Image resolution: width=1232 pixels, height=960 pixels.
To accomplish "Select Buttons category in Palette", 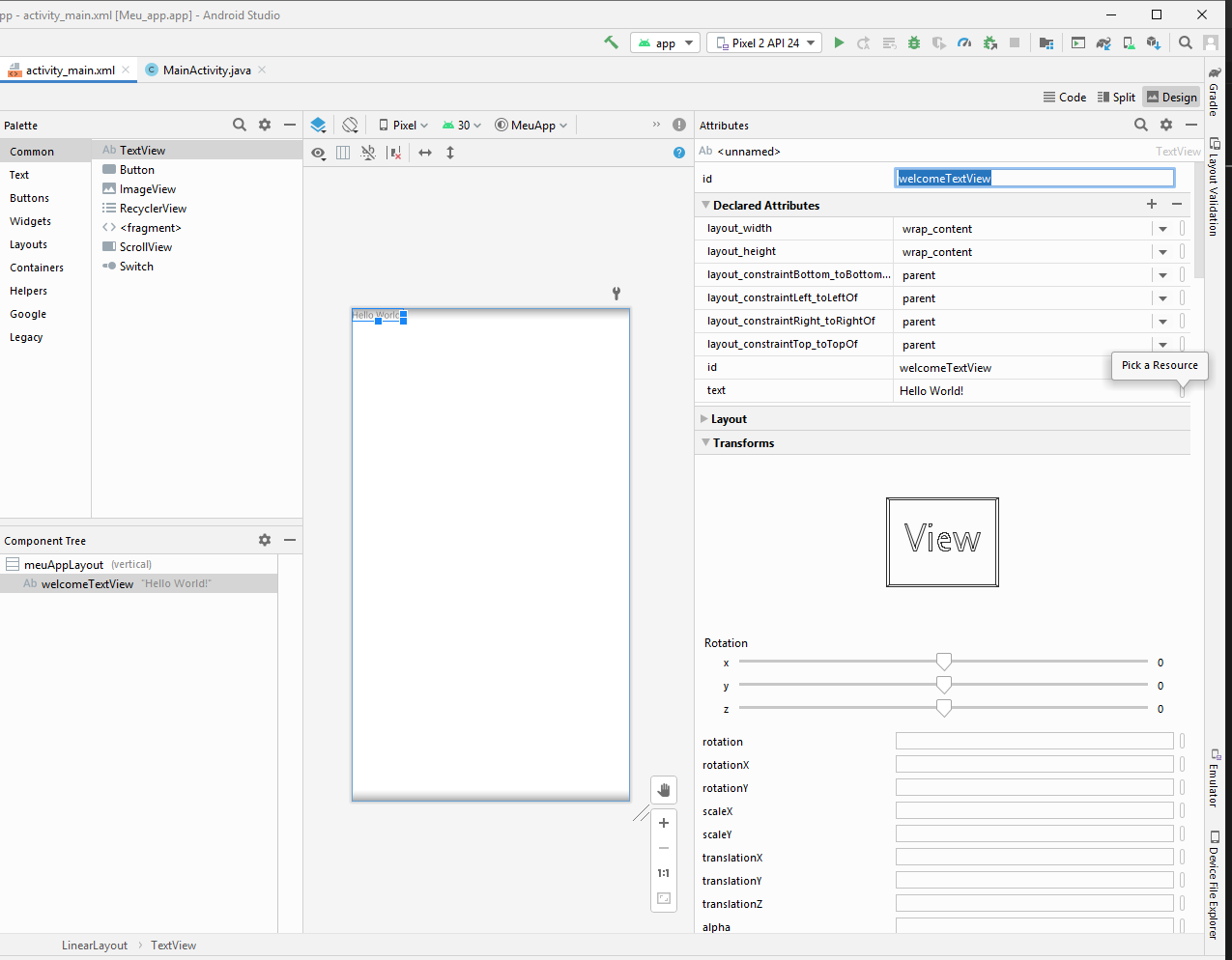I will (29, 198).
